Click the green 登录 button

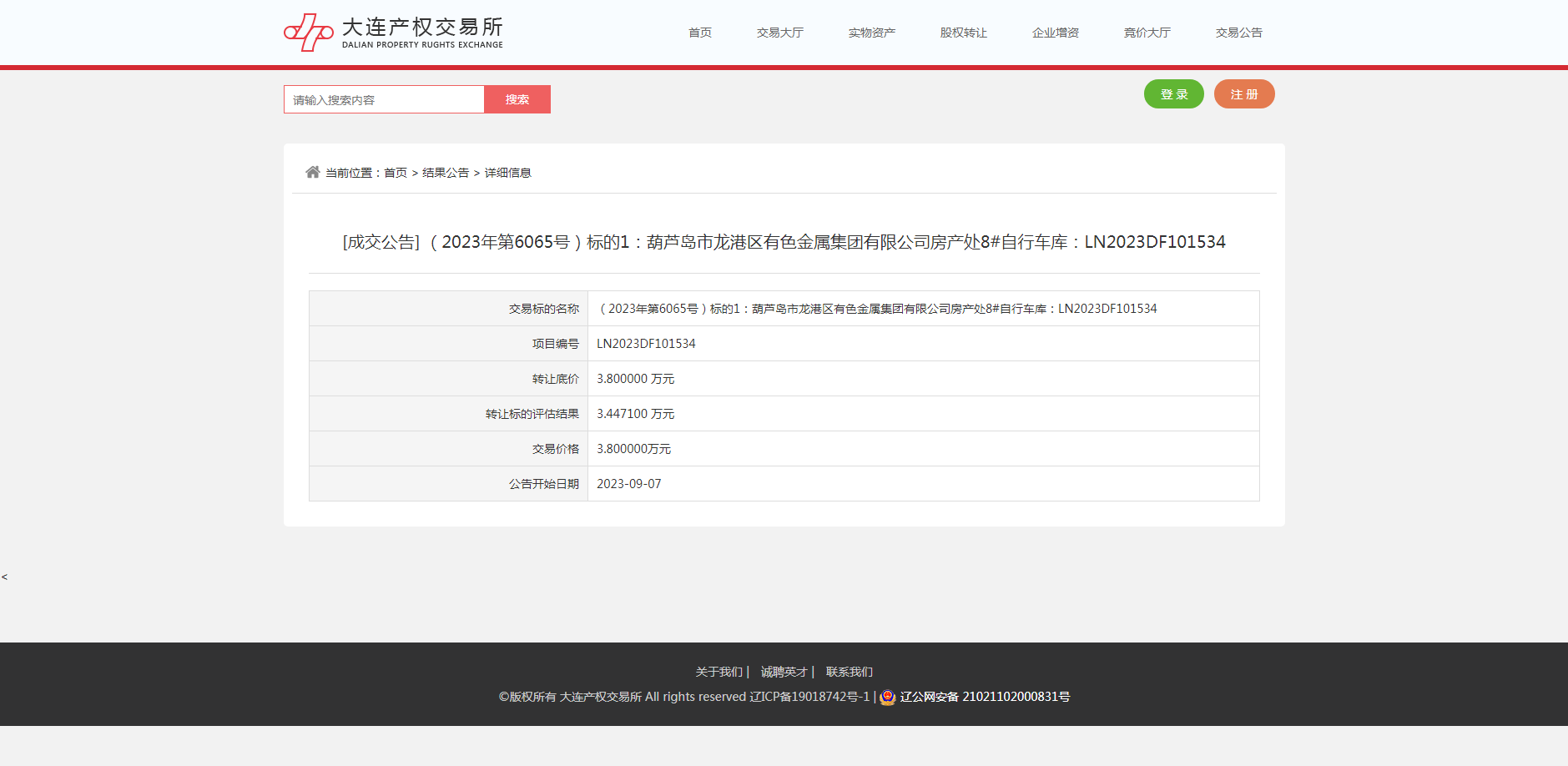click(1174, 94)
